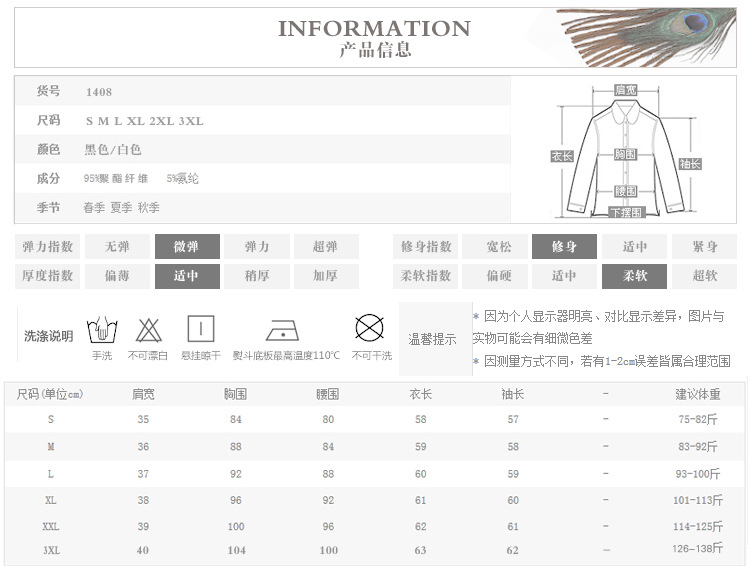Click the 腰围 label on the shirt diagram
This screenshot has height=566, width=750.
pos(625,191)
